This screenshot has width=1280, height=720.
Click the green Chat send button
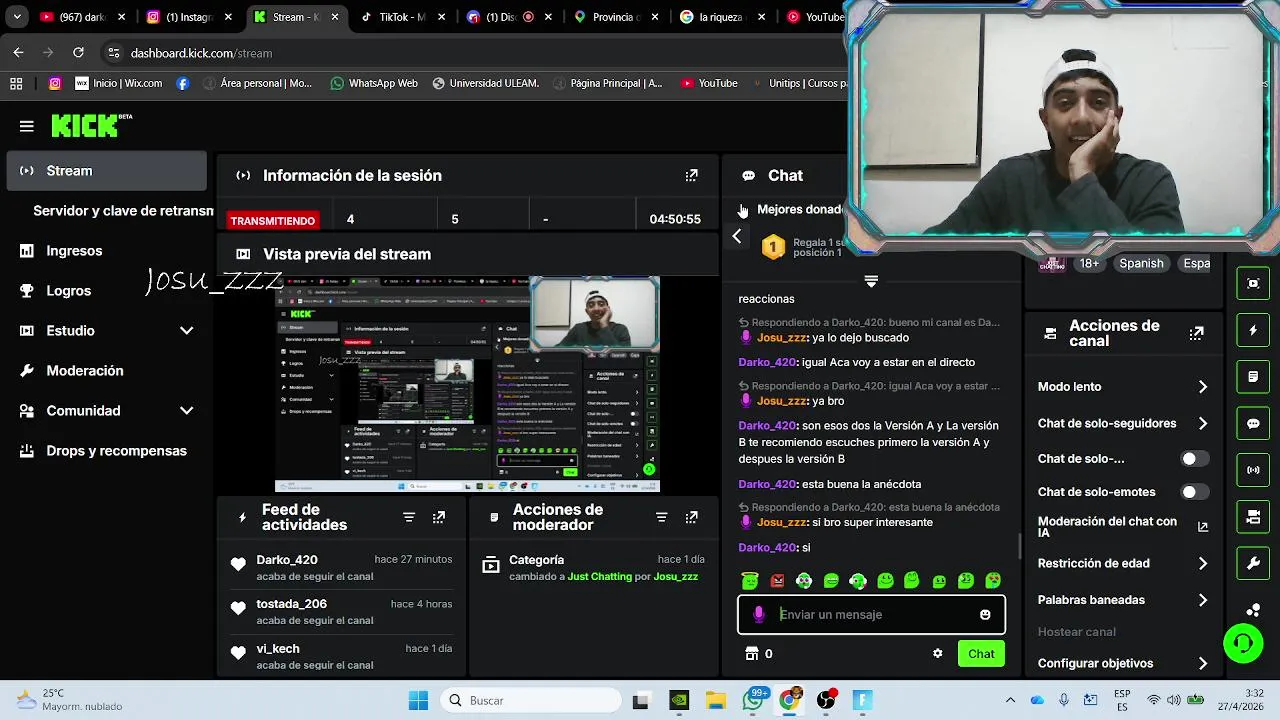981,653
